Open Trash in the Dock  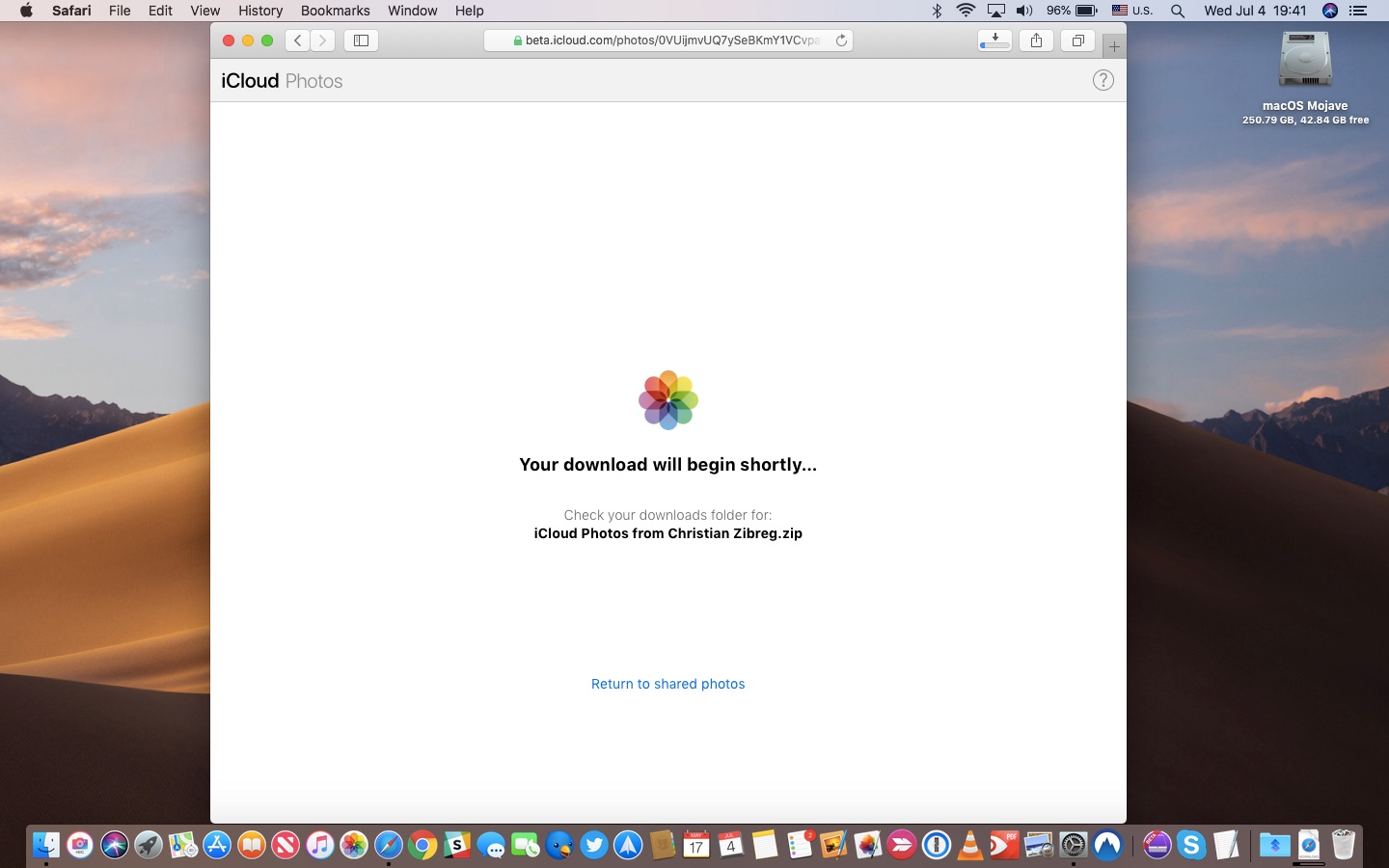1343,845
